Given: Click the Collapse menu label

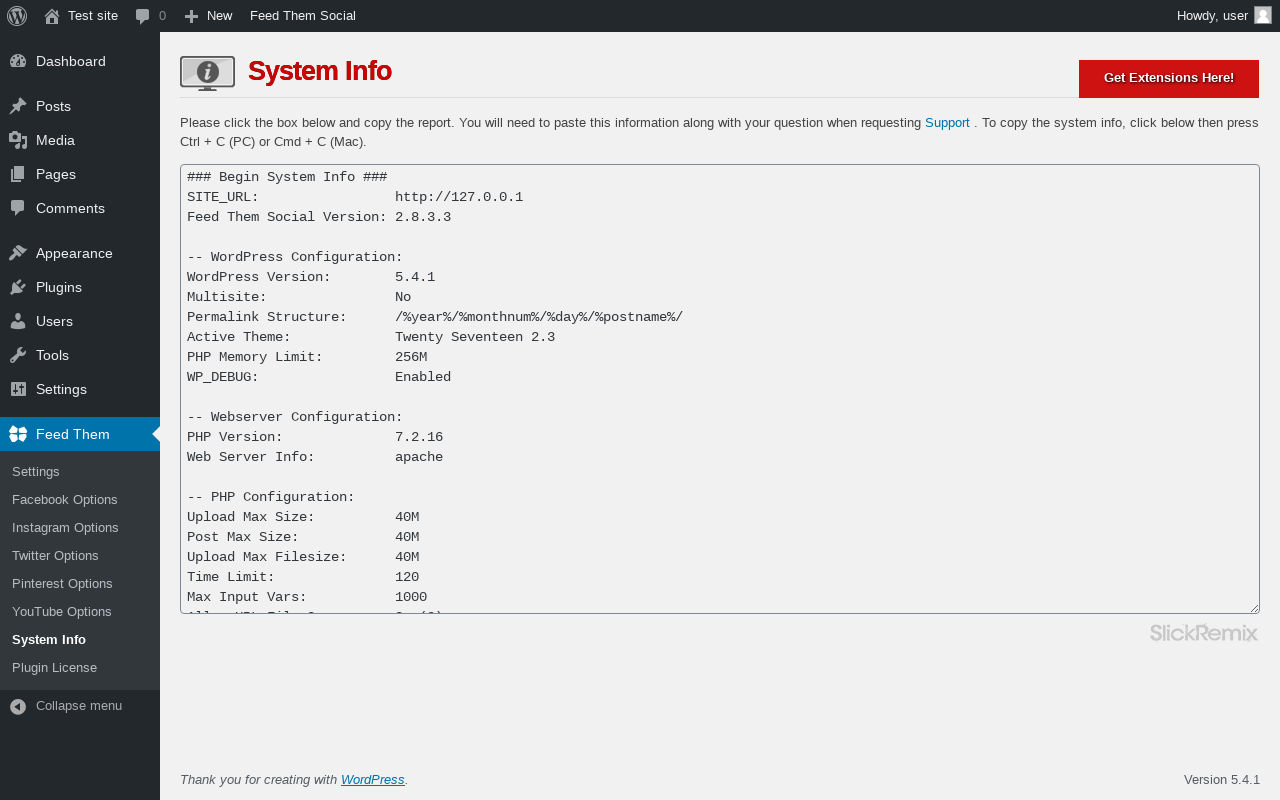Looking at the screenshot, I should (x=79, y=706).
